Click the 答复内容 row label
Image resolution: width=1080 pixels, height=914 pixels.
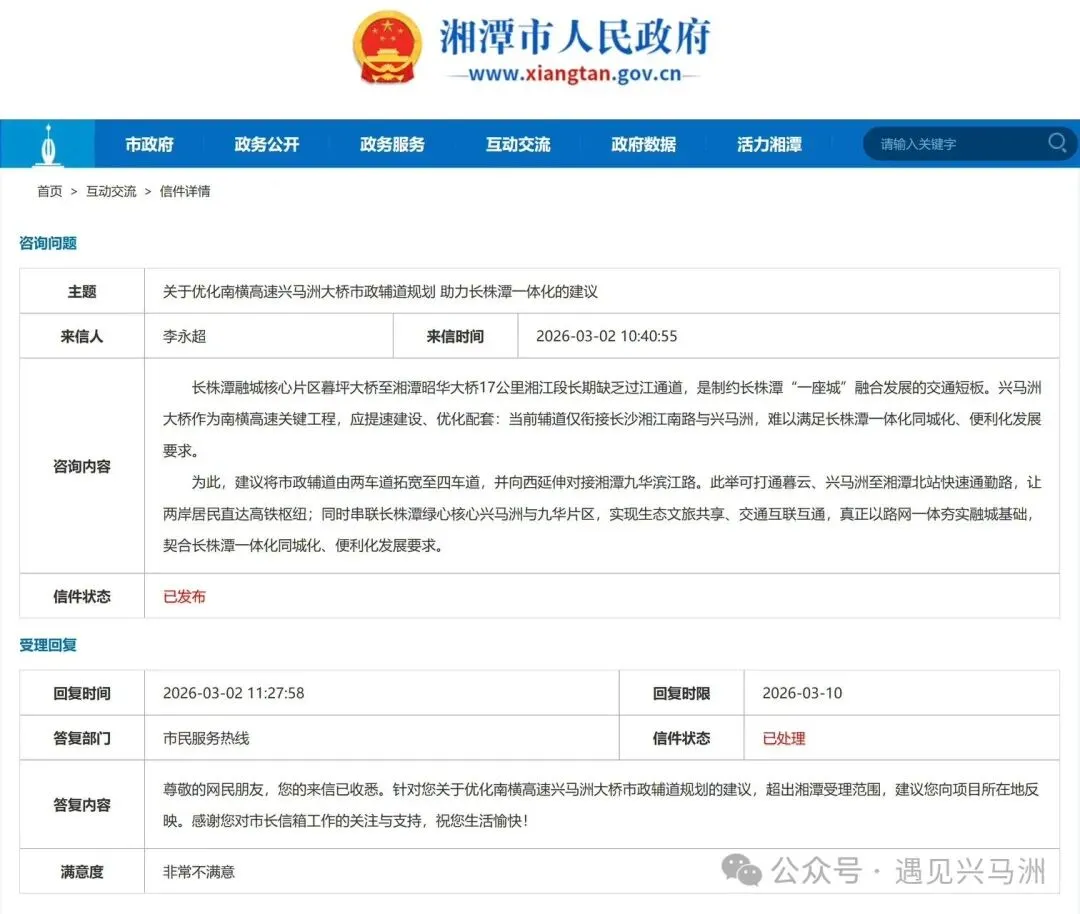coord(82,804)
